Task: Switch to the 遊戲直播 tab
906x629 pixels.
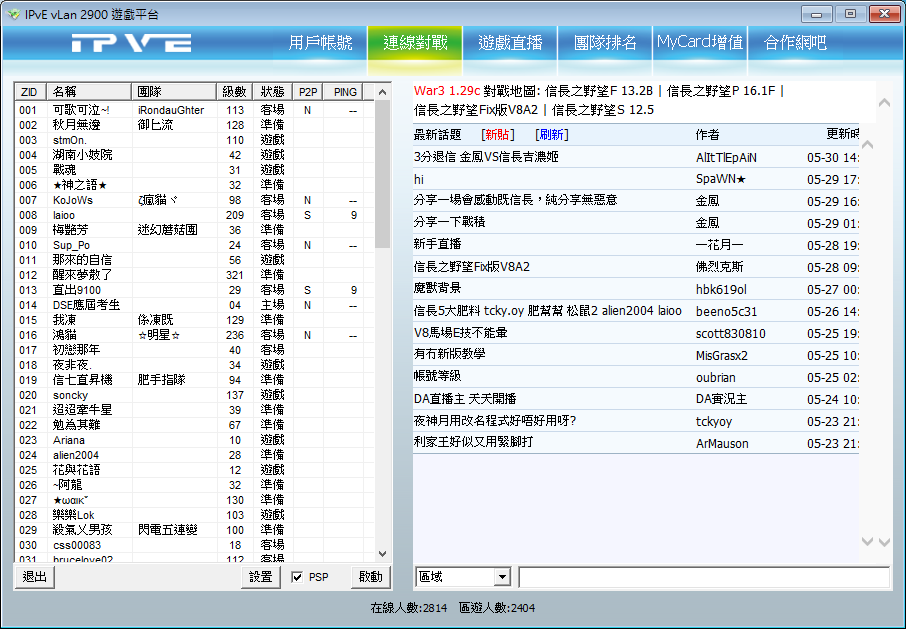Action: click(510, 43)
